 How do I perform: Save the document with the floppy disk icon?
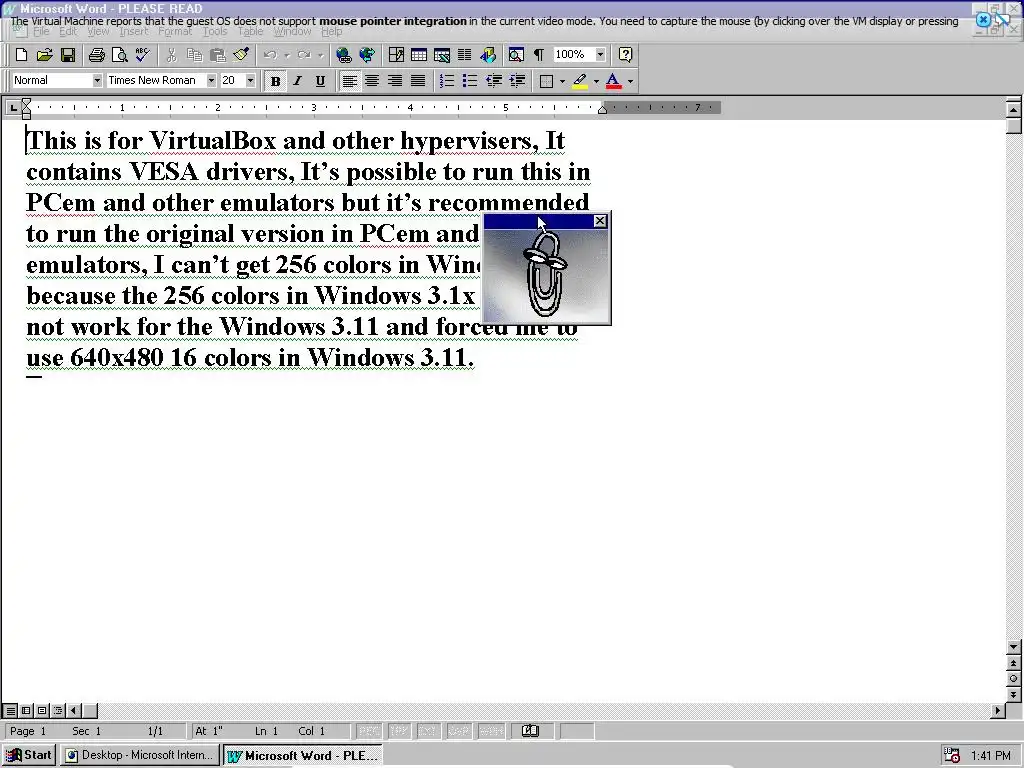coord(68,55)
